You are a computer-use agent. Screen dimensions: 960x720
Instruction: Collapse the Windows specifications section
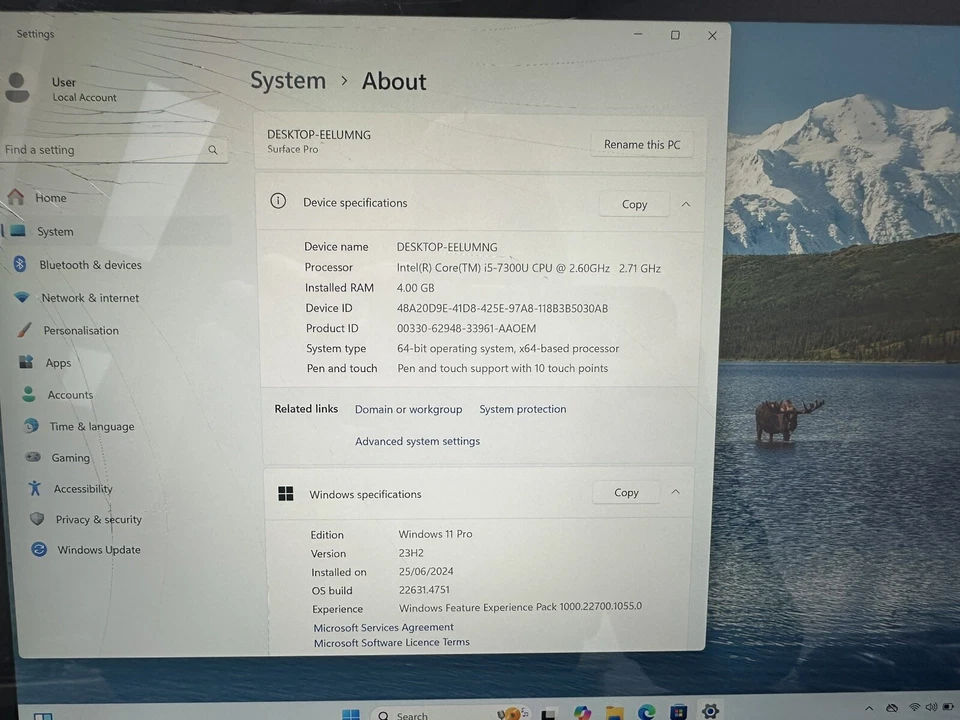pyautogui.click(x=675, y=492)
